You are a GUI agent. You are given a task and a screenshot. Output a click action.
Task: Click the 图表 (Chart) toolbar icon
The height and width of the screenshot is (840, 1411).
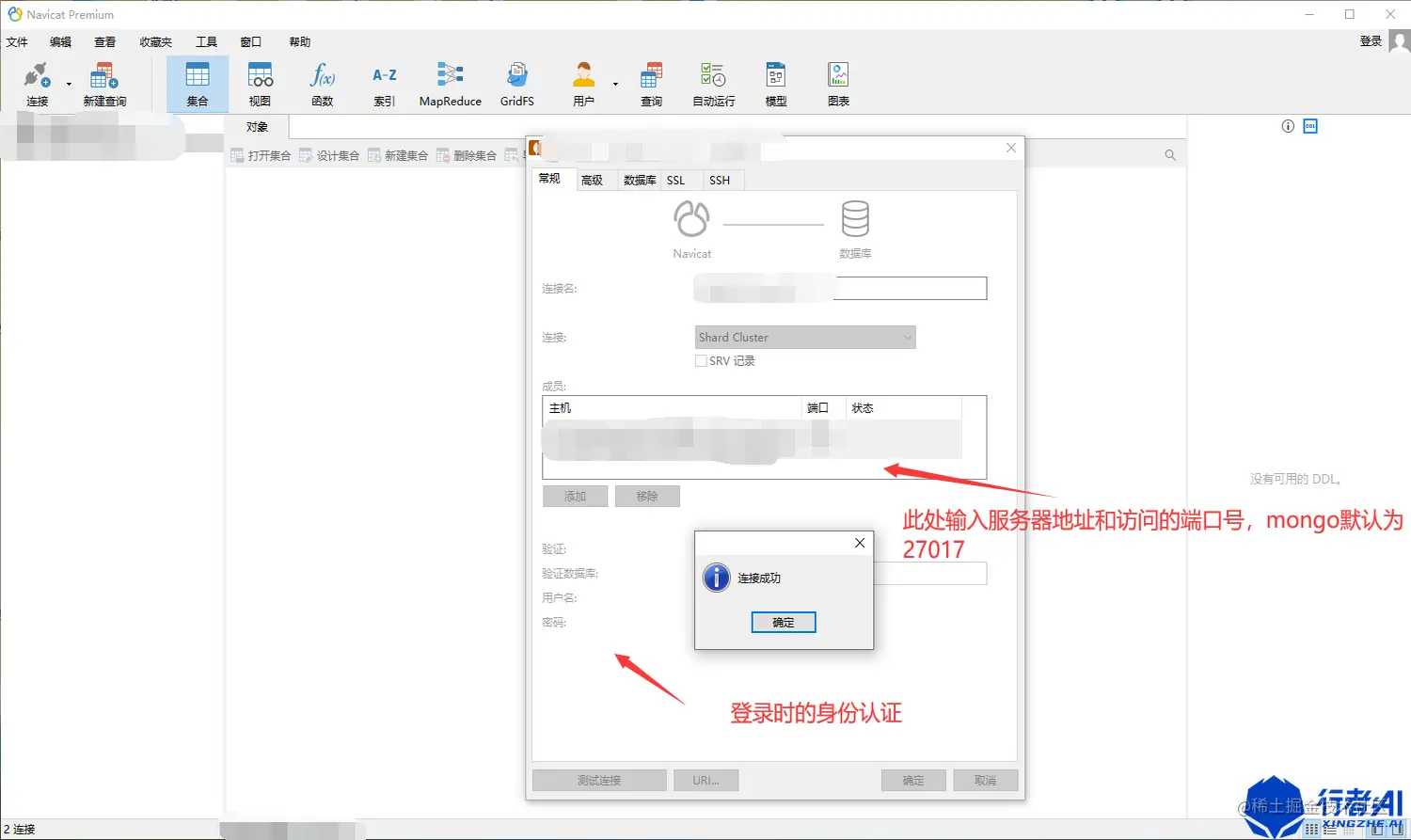point(838,84)
